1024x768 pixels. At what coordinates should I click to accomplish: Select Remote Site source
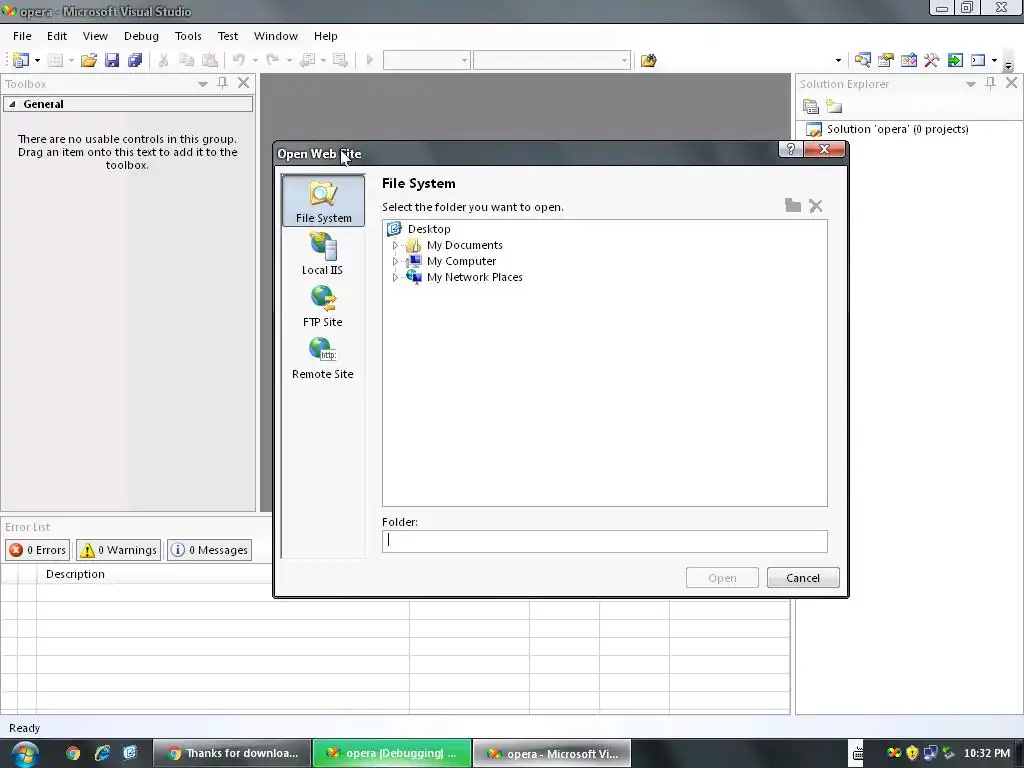click(x=323, y=358)
